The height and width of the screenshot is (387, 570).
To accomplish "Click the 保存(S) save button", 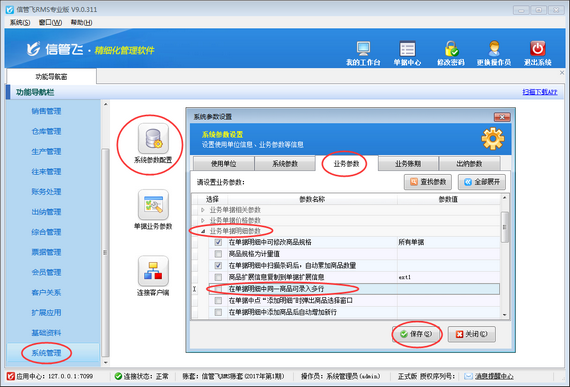I will point(416,334).
